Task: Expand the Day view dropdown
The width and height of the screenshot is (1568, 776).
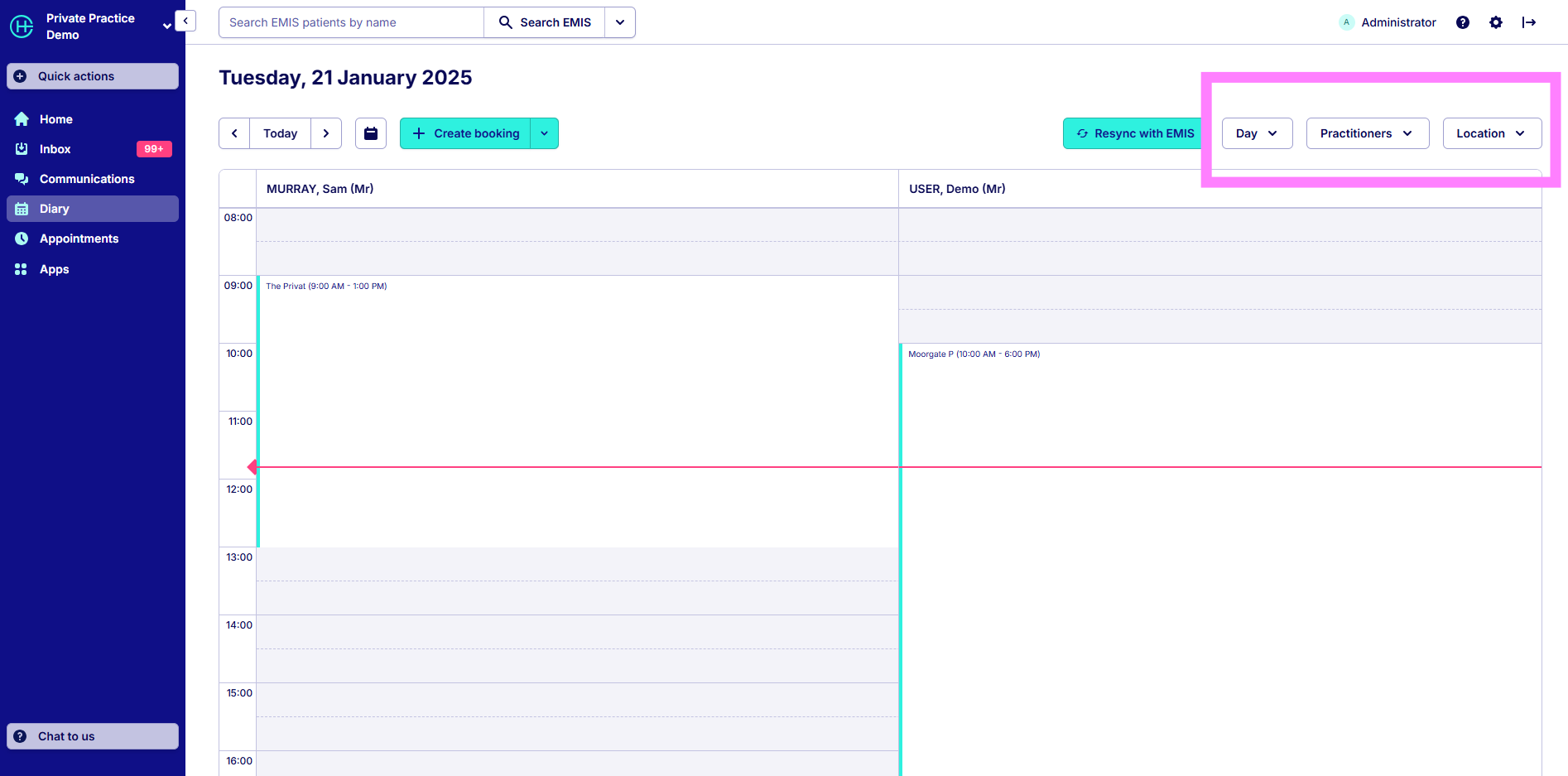Action: coord(1256,133)
